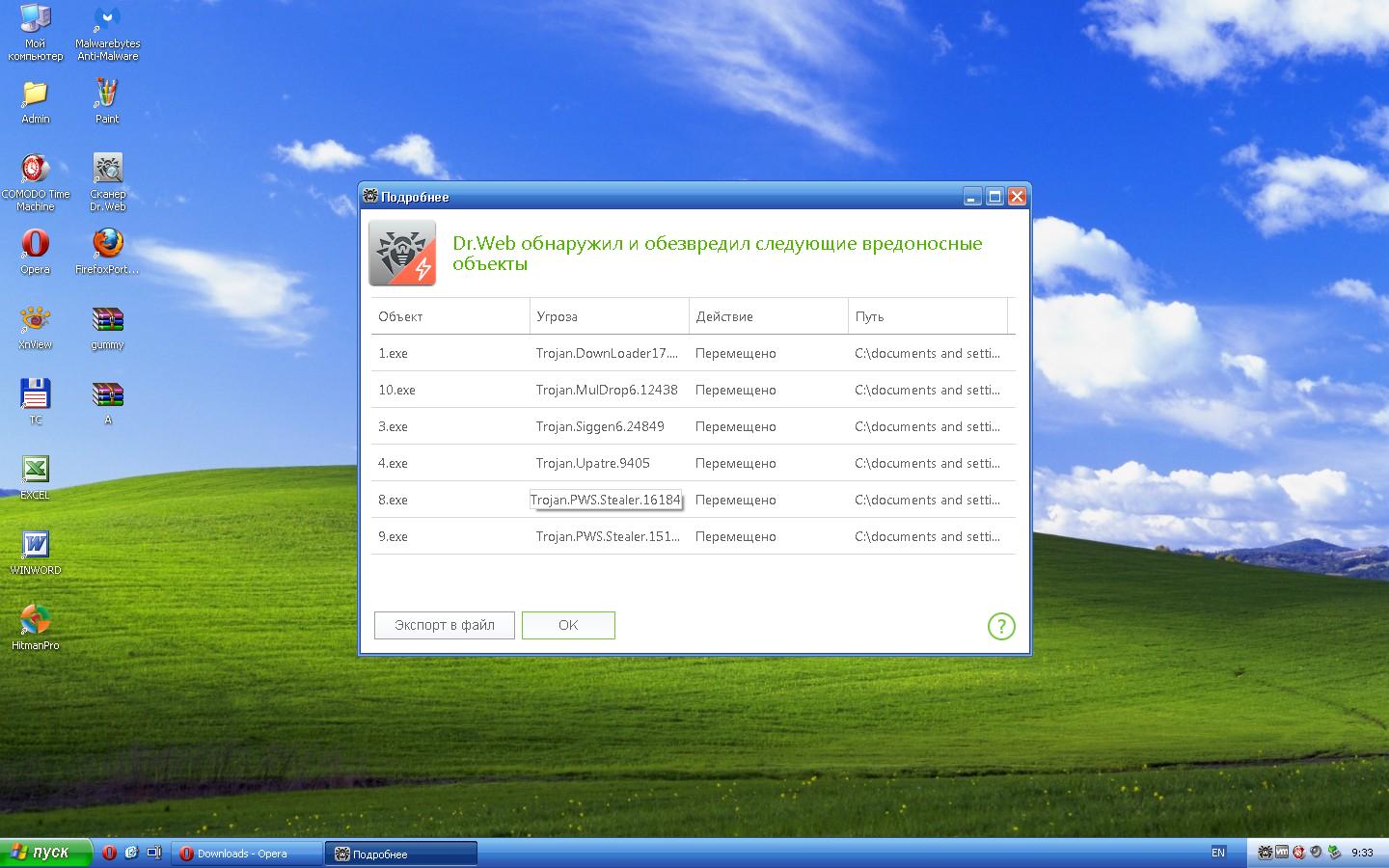Screen dimensions: 1389x868
Task: Launch XnView from the desktop
Action: coord(35,327)
